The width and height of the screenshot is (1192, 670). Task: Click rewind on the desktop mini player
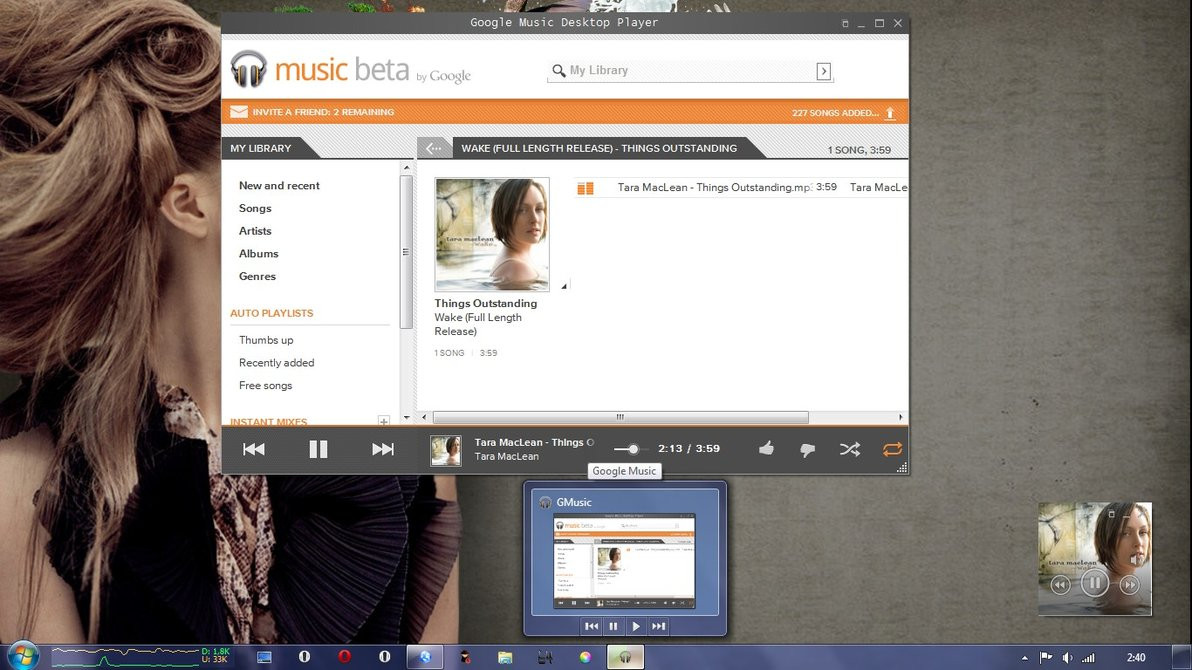tap(1060, 584)
